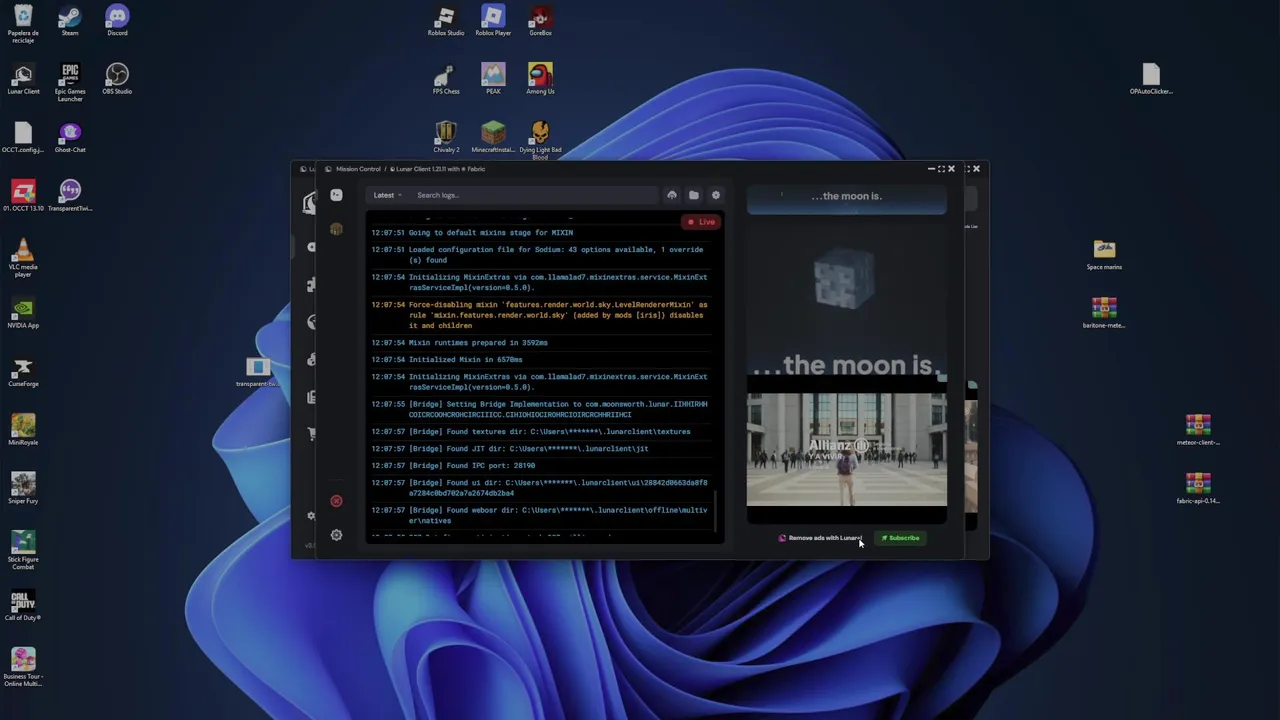Click log line 'Found JIT dir'
This screenshot has width=1280, height=720.
[x=510, y=449]
